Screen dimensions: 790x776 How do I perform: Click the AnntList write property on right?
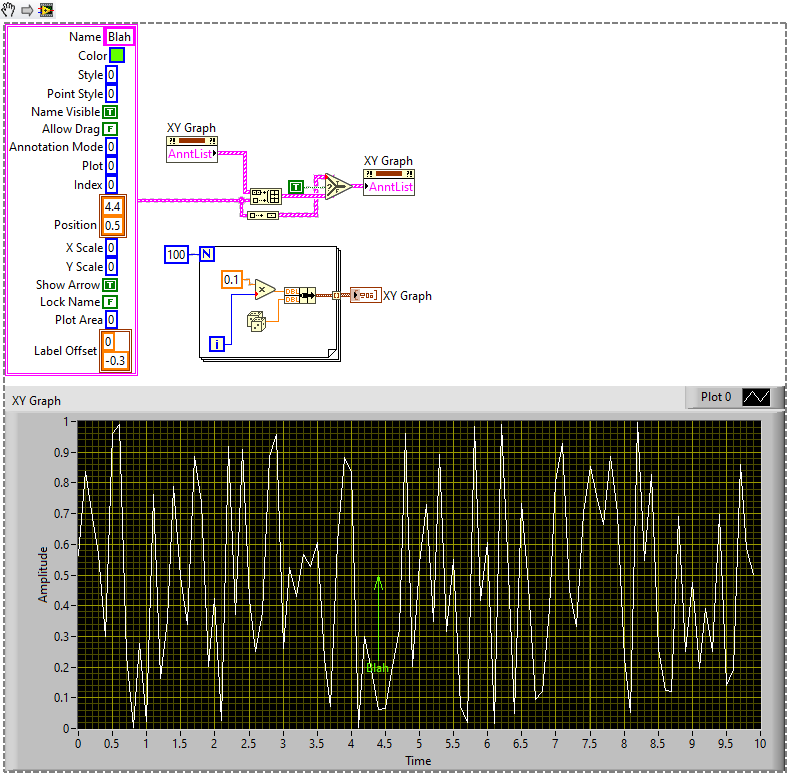pyautogui.click(x=389, y=187)
